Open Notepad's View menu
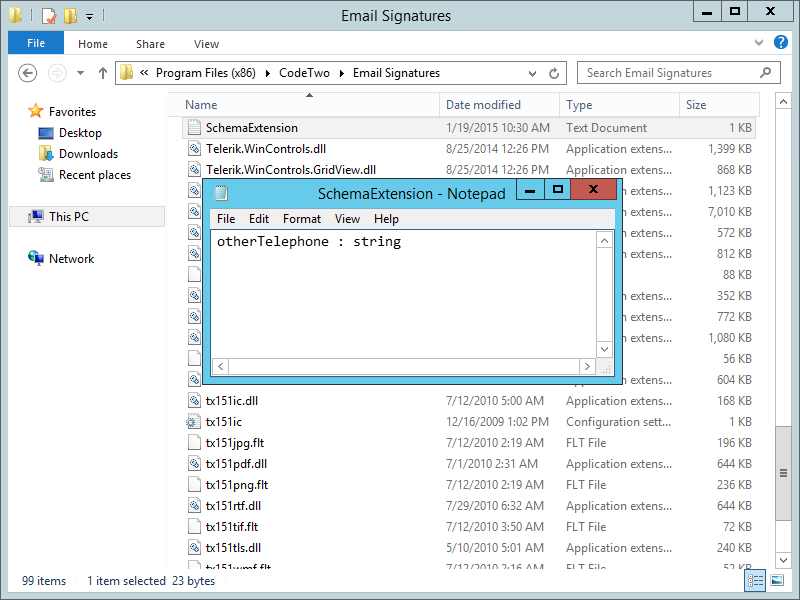Image resolution: width=800 pixels, height=600 pixels. coord(347,219)
